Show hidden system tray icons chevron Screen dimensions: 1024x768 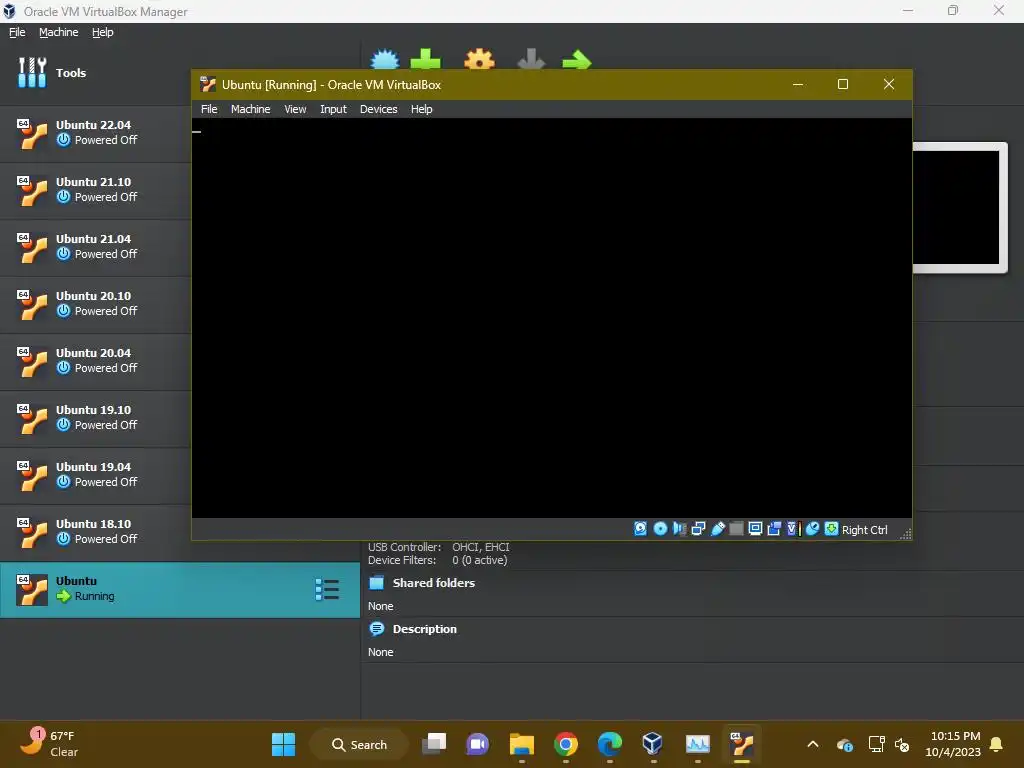coord(813,744)
